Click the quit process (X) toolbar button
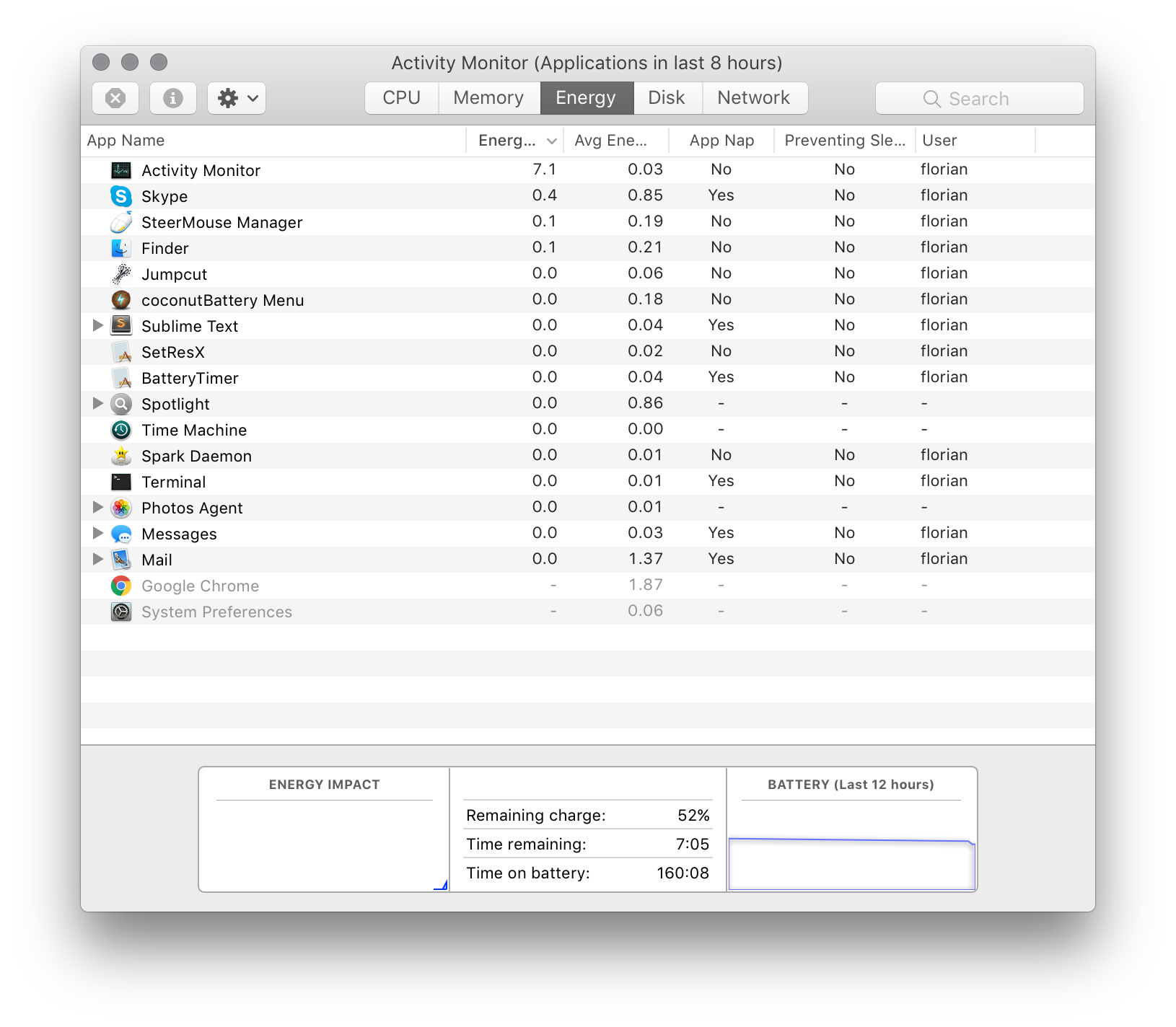The width and height of the screenshot is (1176, 1027). pyautogui.click(x=115, y=98)
